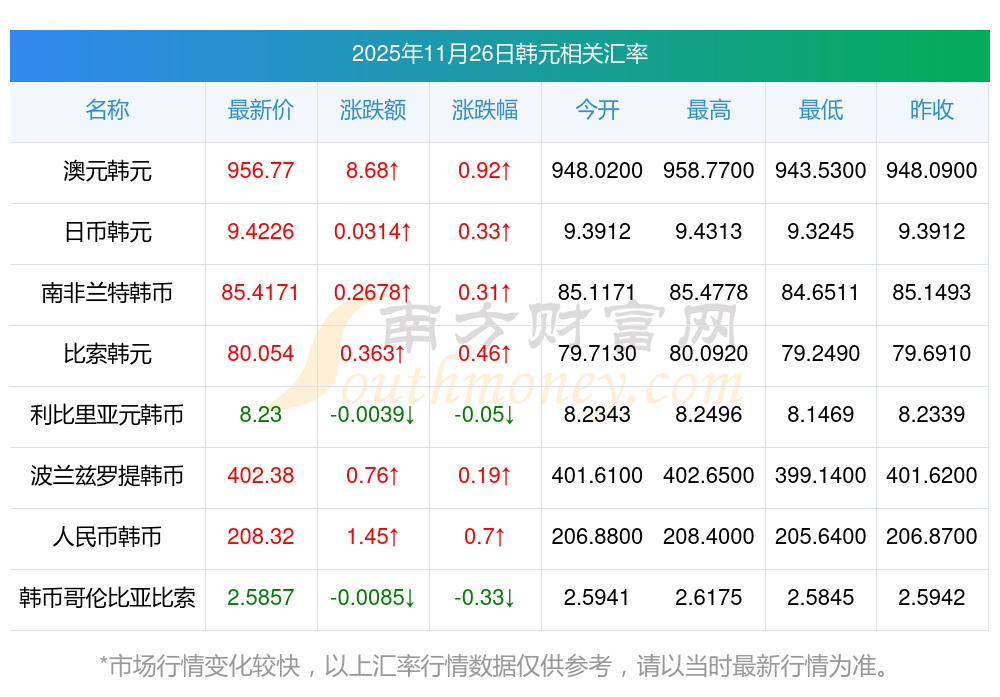
Task: Click the high value 80.0920
Action: click(709, 353)
